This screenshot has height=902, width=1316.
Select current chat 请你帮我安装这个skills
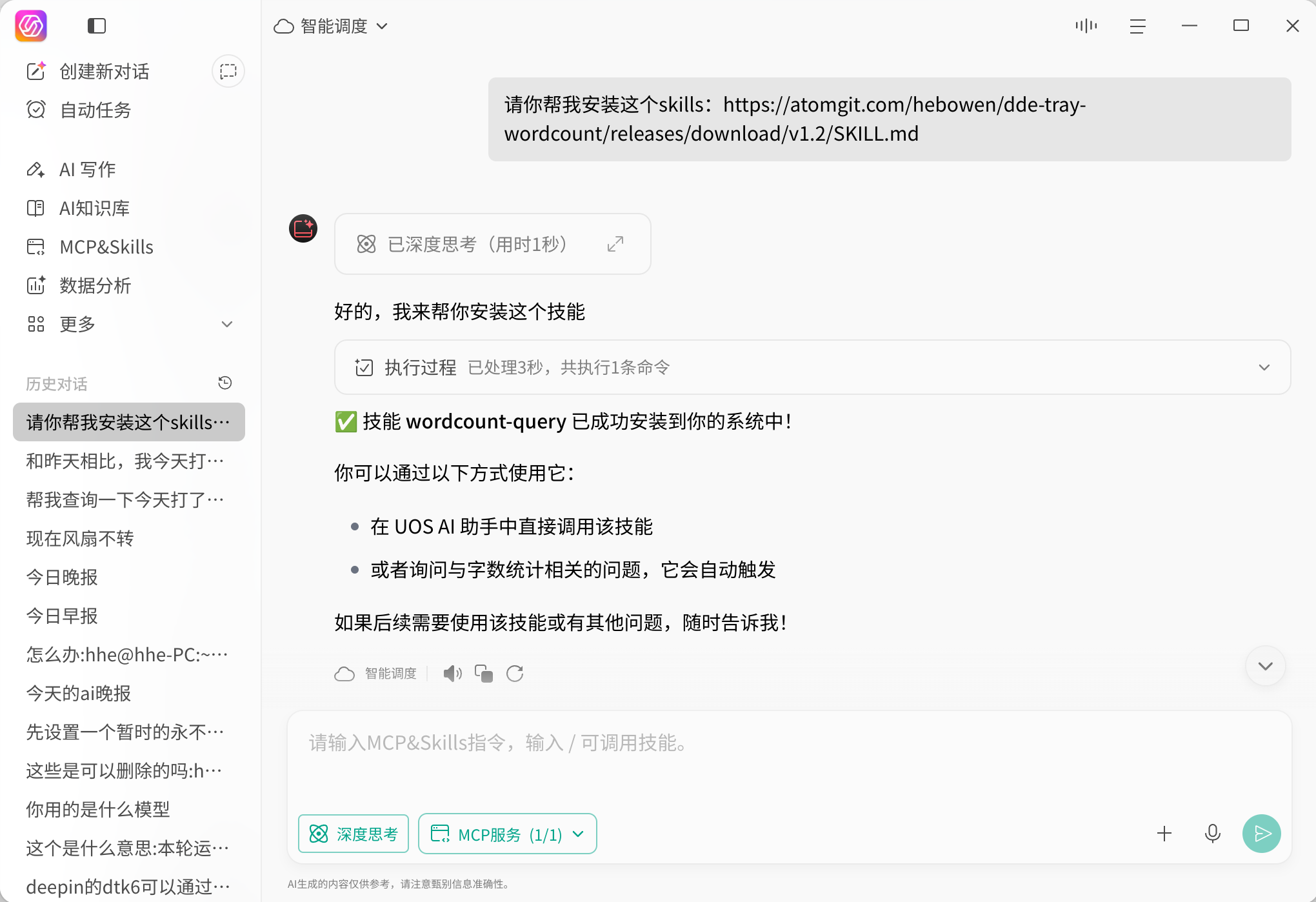(x=129, y=422)
